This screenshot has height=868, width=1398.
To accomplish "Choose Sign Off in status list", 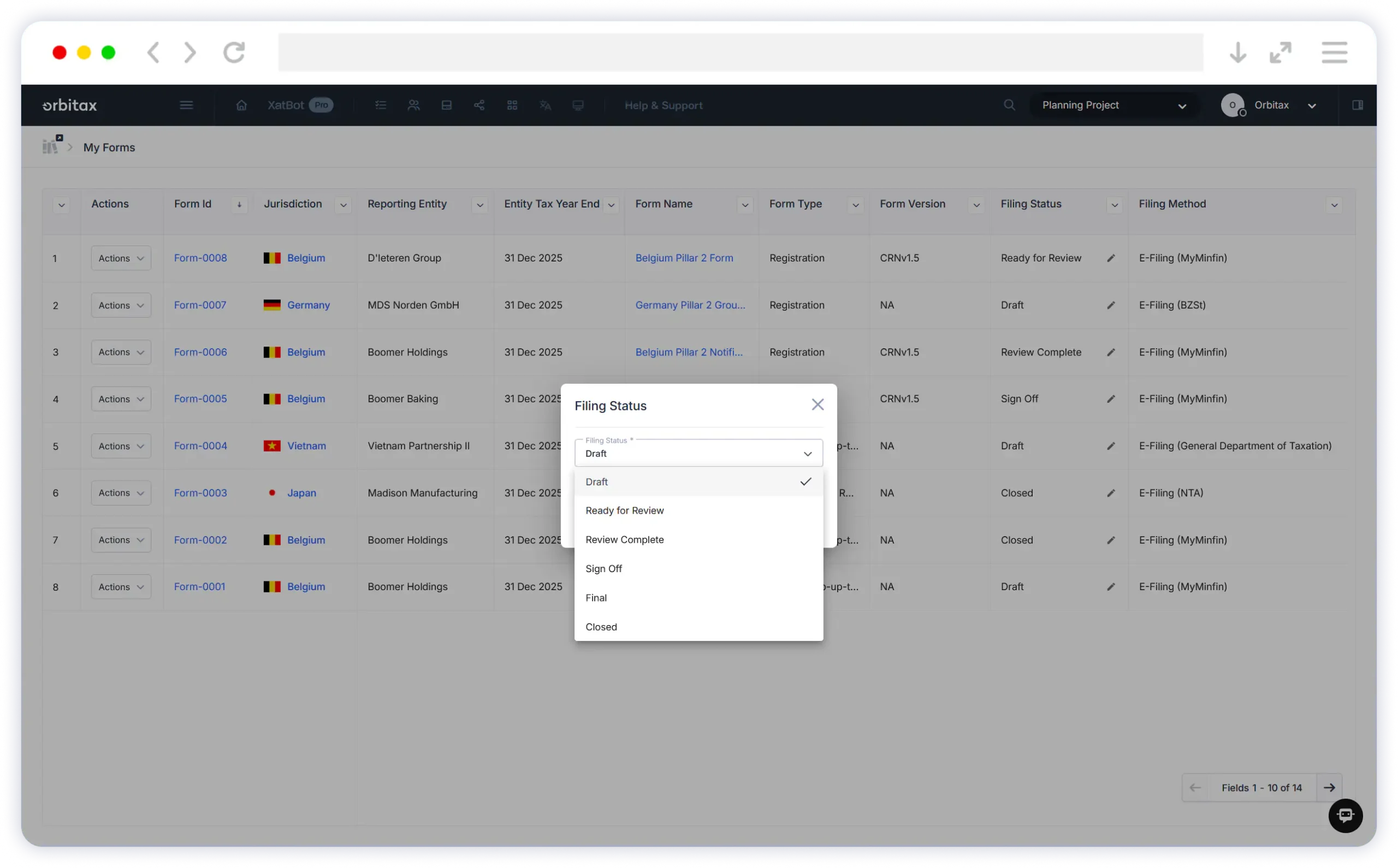I will pyautogui.click(x=698, y=569).
